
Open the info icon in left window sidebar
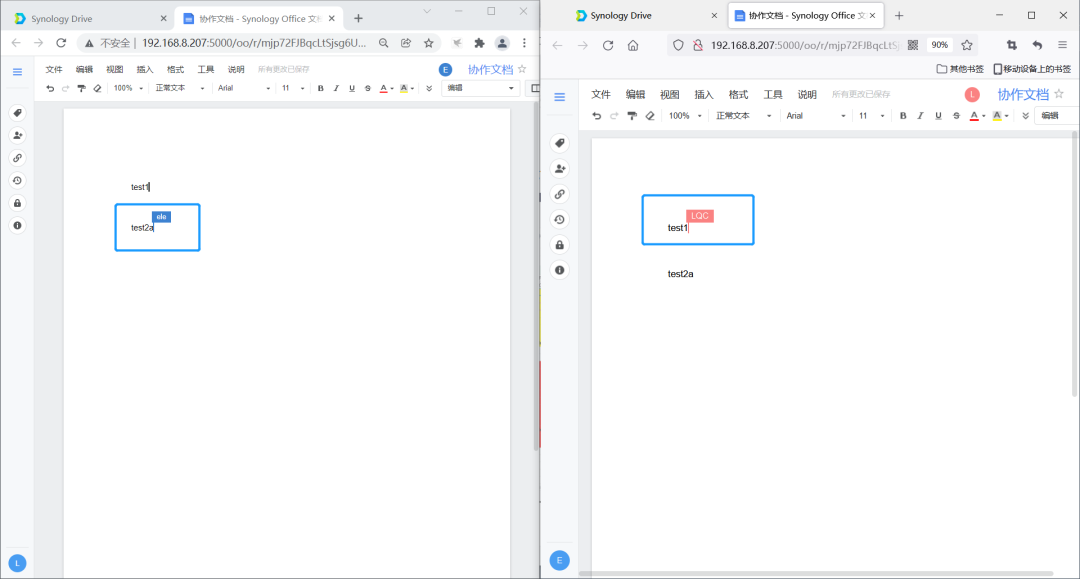coord(17,225)
